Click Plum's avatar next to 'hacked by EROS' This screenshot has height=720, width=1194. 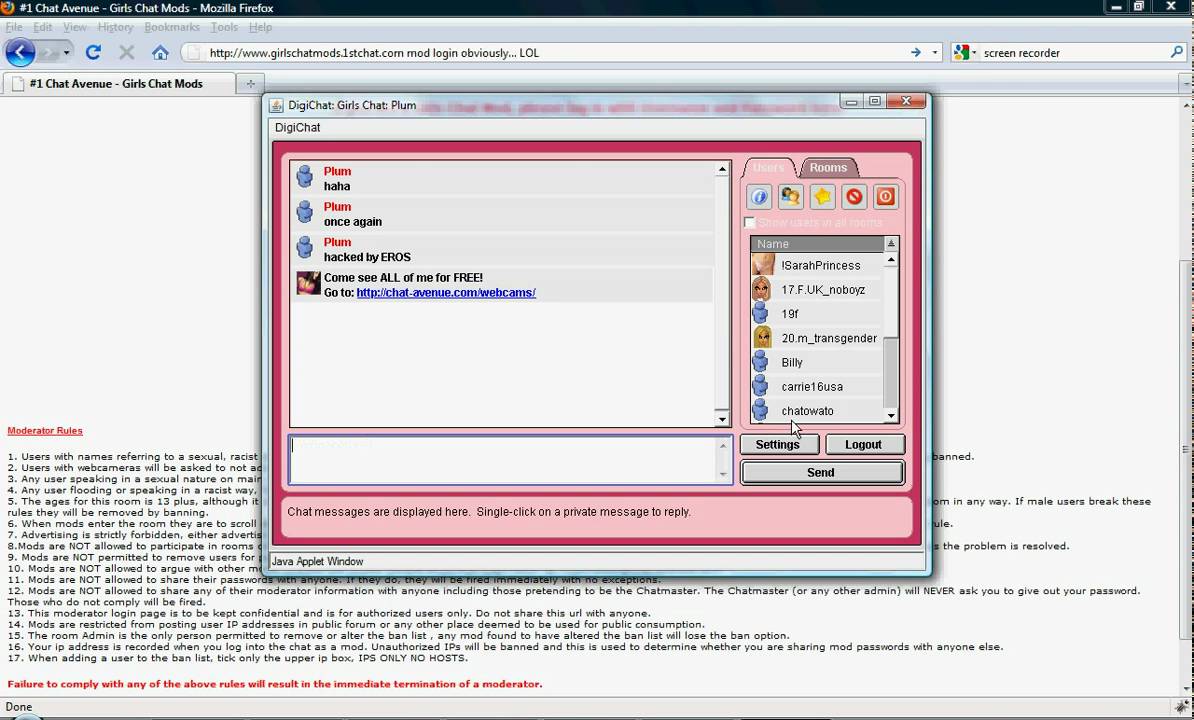tap(305, 247)
